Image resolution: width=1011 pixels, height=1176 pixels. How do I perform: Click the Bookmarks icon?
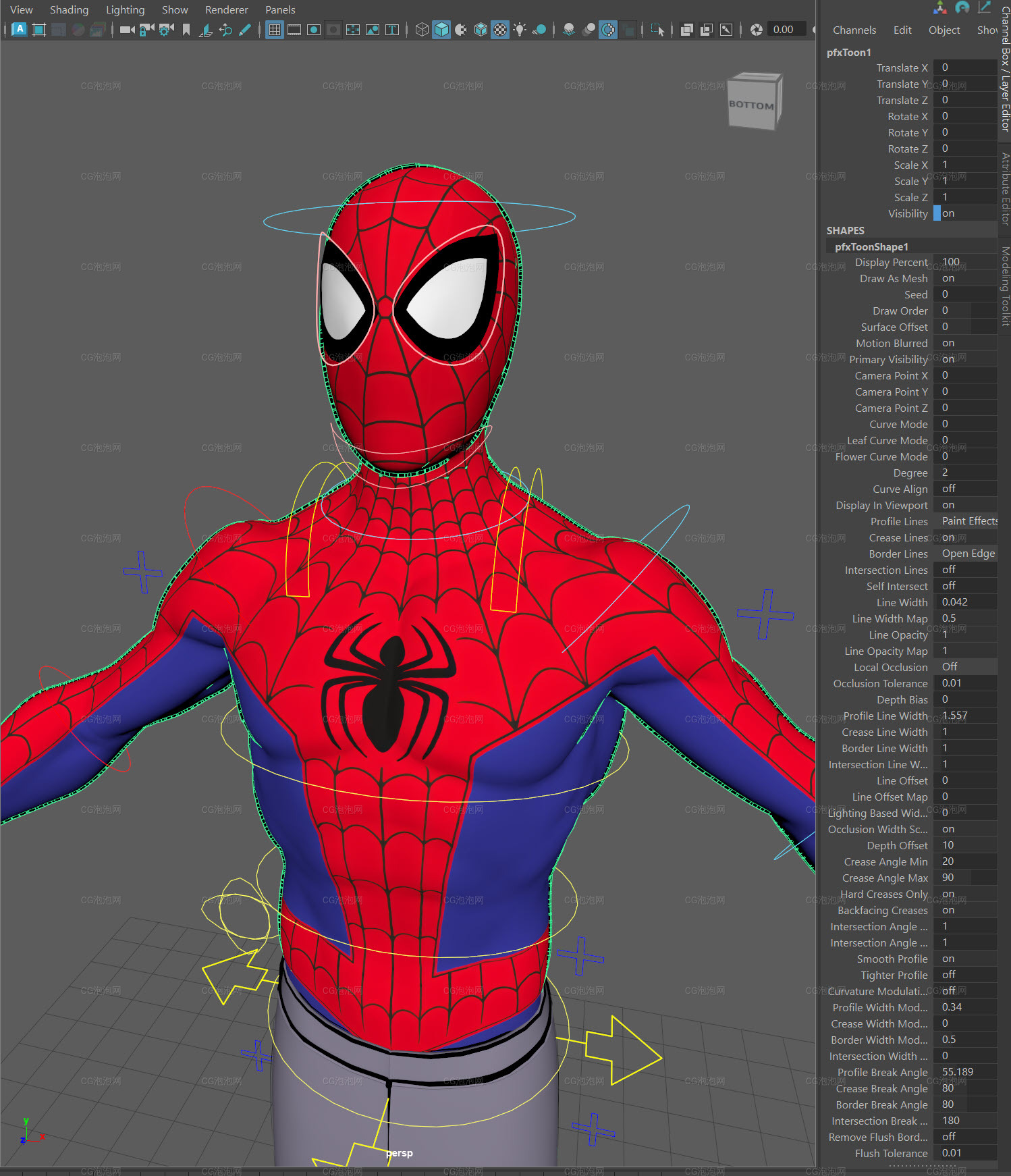pyautogui.click(x=186, y=30)
